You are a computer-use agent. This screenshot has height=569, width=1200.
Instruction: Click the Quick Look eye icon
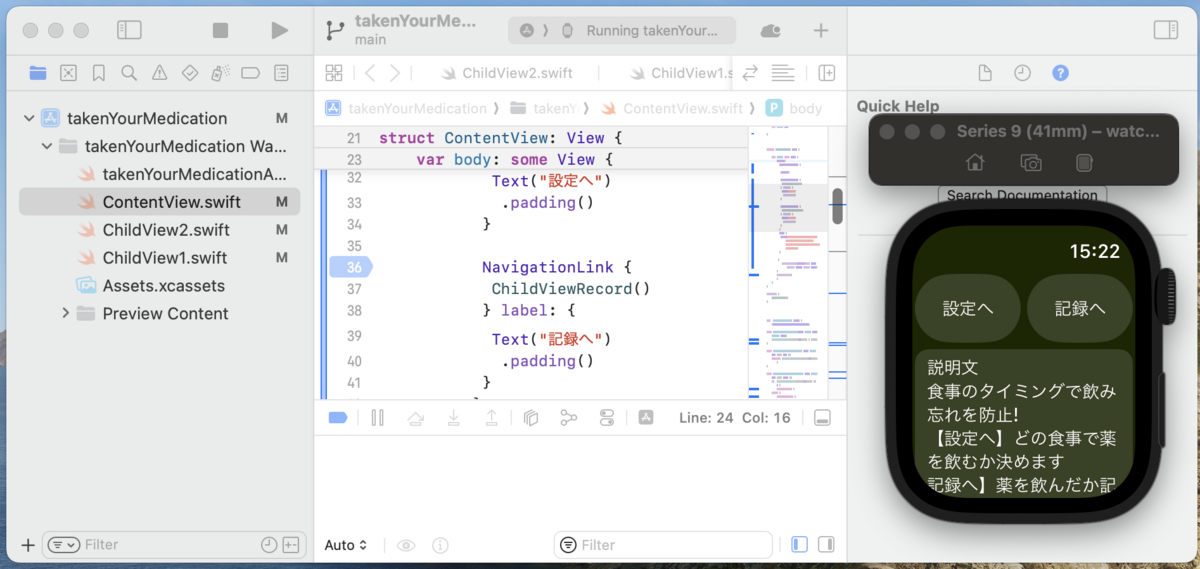(406, 545)
